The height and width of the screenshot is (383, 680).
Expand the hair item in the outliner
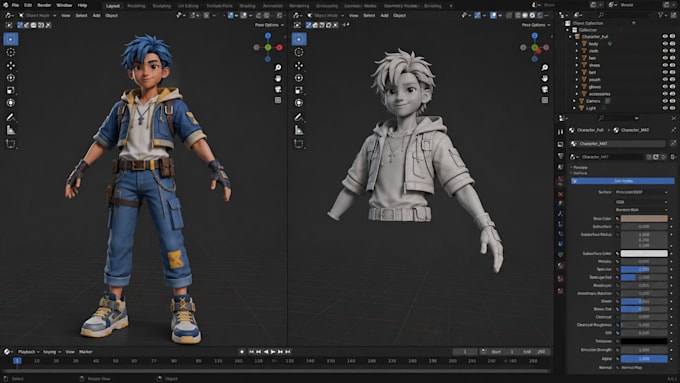click(x=577, y=58)
